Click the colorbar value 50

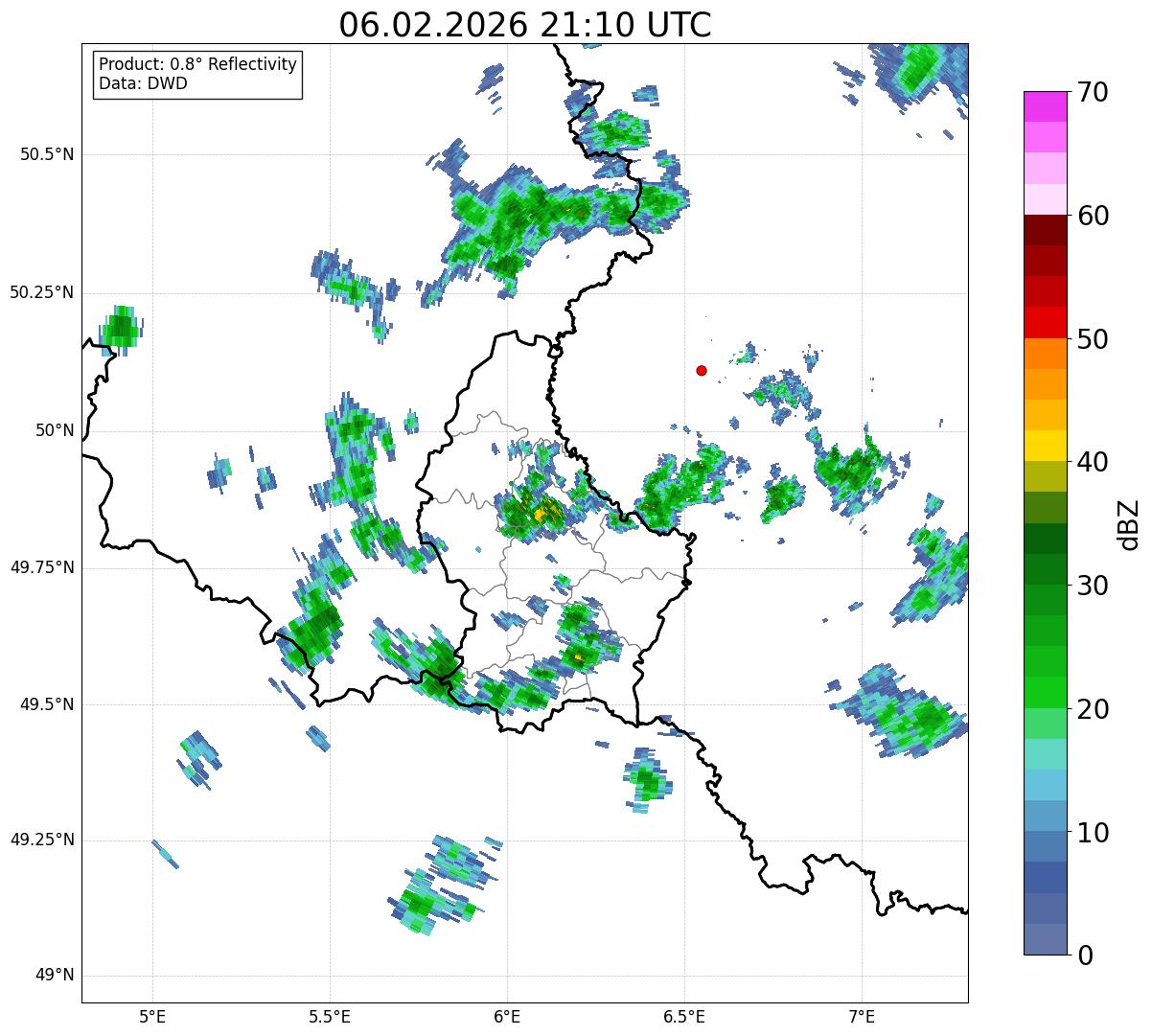[x=1093, y=339]
